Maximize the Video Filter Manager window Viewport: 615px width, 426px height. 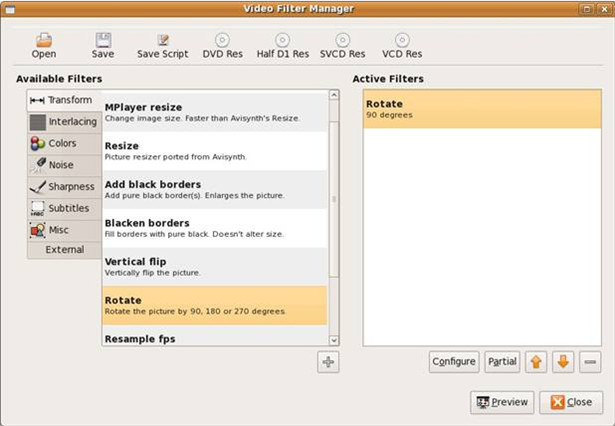tap(587, 9)
